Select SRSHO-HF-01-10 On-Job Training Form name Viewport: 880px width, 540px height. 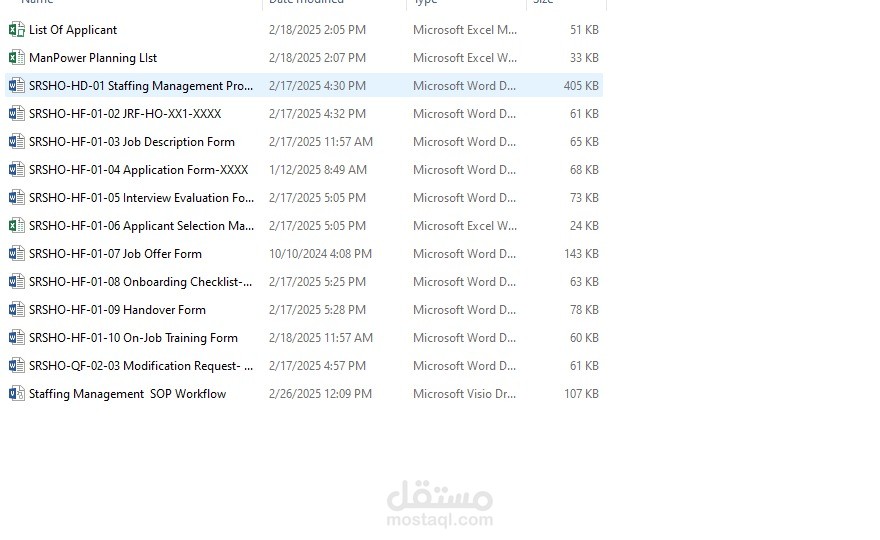tap(134, 338)
